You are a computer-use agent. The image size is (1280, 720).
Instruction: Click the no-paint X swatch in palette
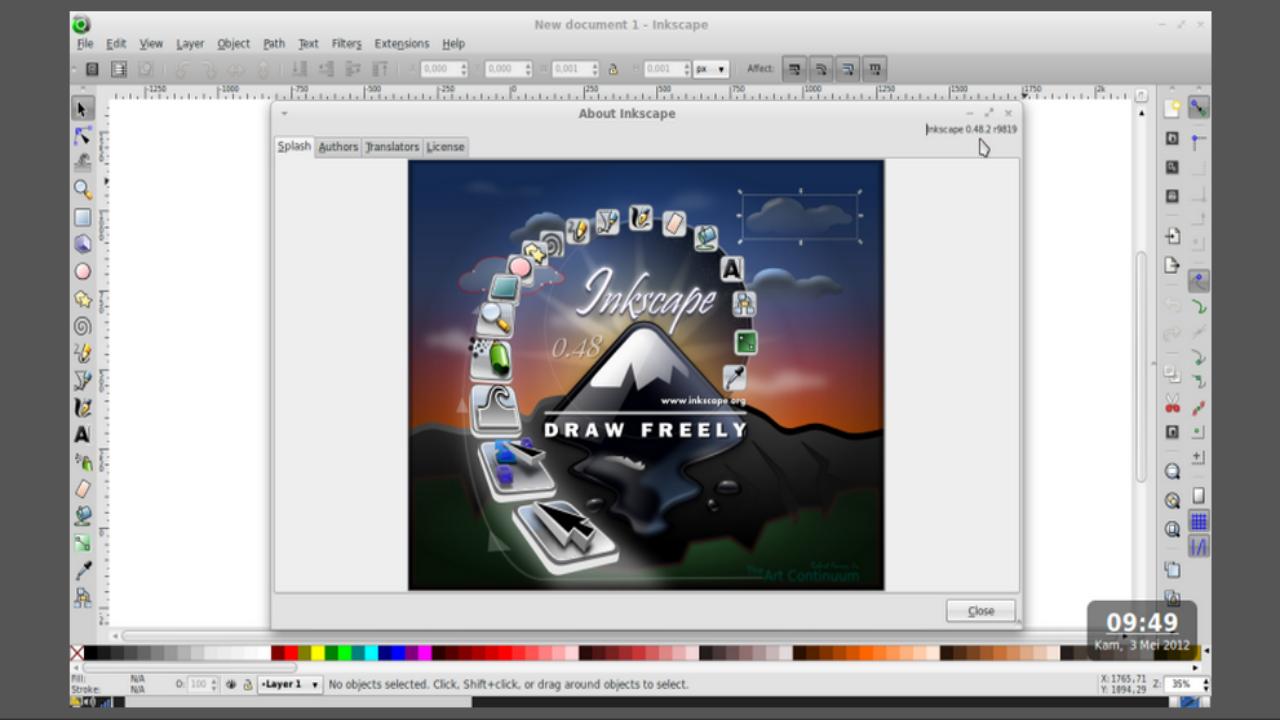pos(77,653)
